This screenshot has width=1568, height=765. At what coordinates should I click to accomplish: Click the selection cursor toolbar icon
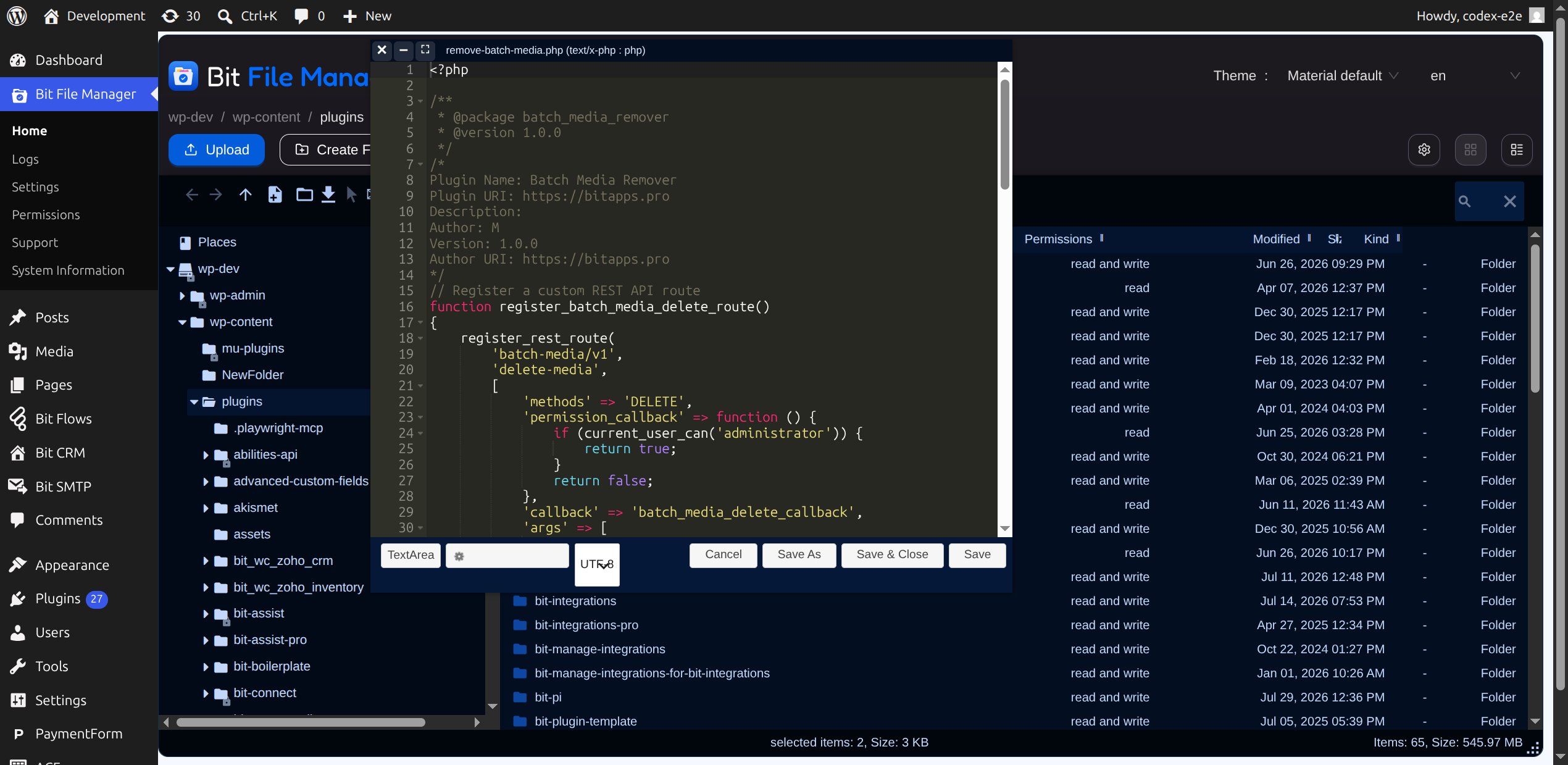pos(351,195)
